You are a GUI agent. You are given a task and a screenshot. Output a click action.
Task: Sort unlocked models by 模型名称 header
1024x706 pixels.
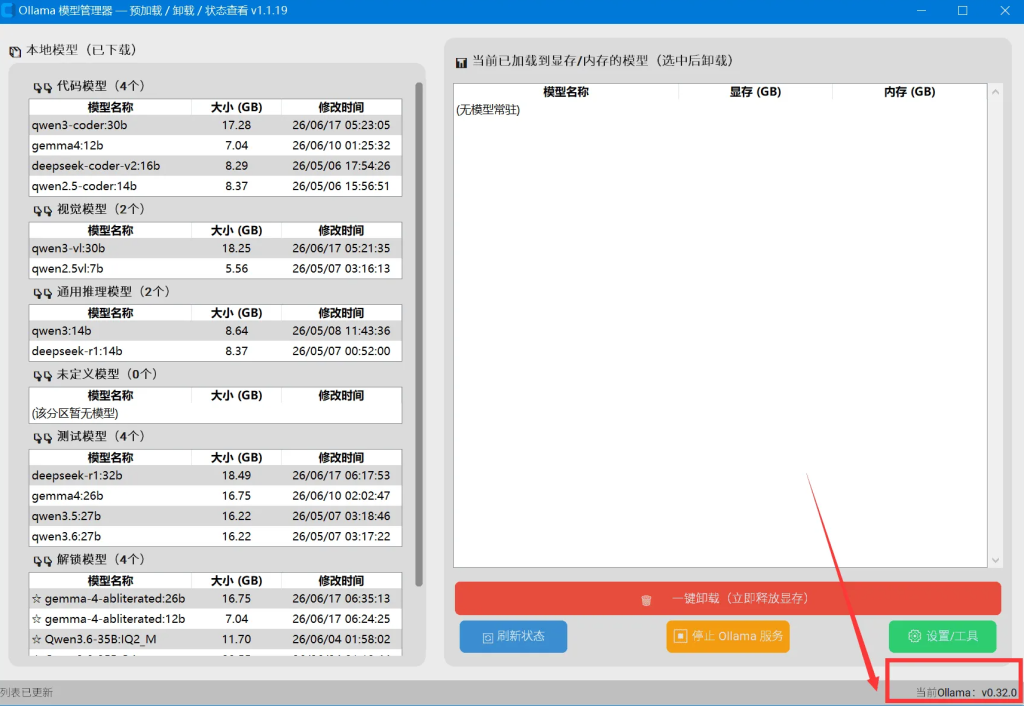tap(110, 582)
